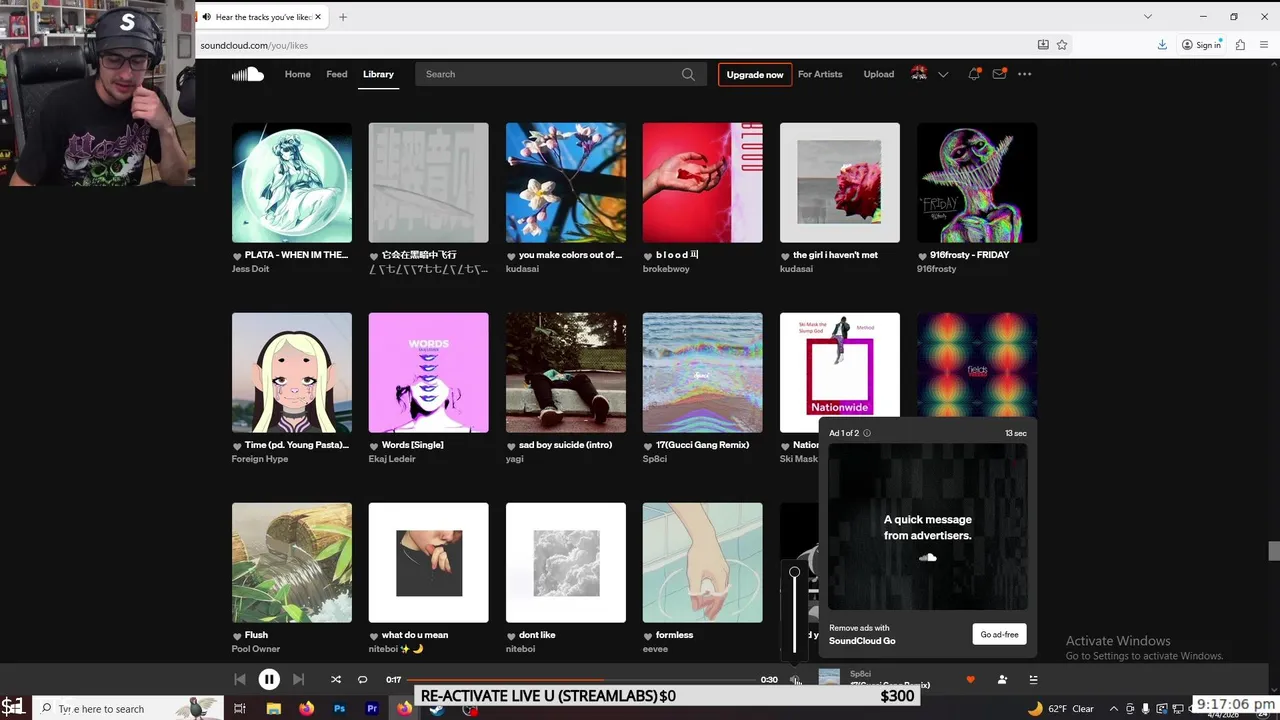
Task: Click the page scrollbar thumb
Action: click(x=1274, y=551)
